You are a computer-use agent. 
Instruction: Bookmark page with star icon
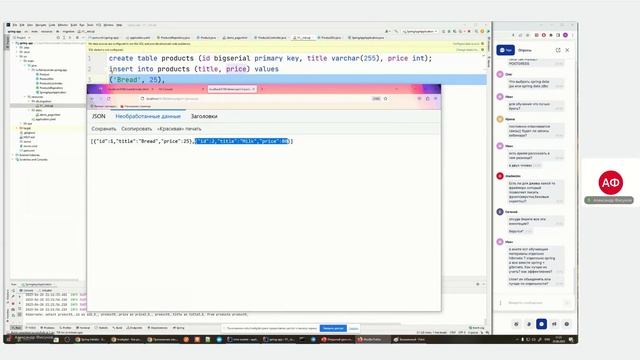click(385, 98)
